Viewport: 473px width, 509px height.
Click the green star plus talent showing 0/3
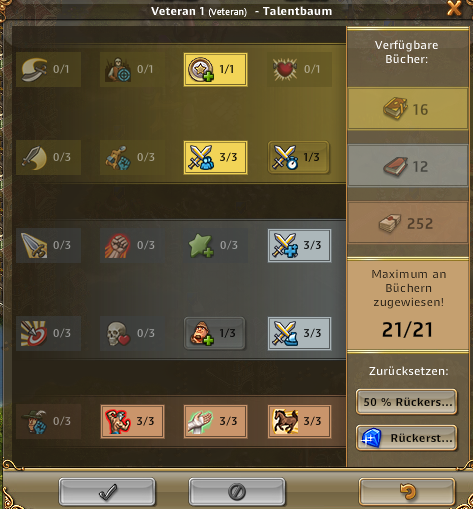[216, 245]
